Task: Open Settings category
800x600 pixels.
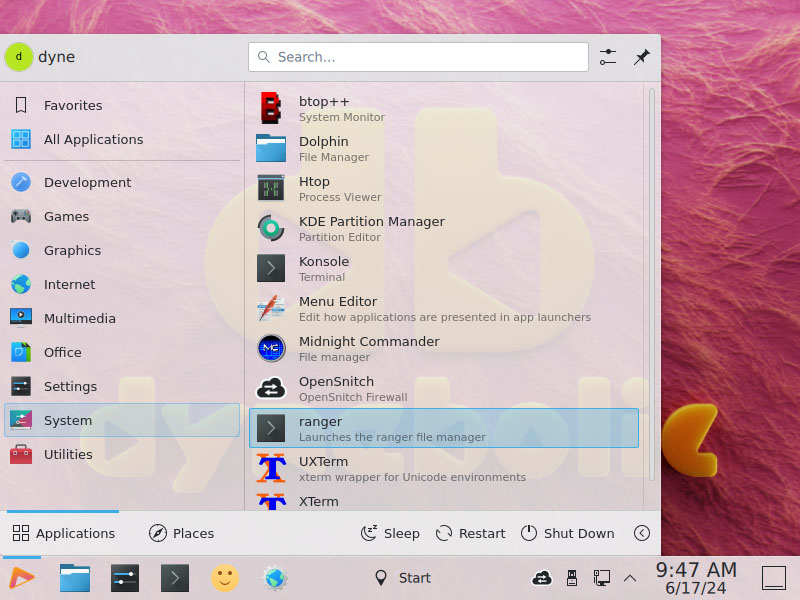Action: point(122,386)
